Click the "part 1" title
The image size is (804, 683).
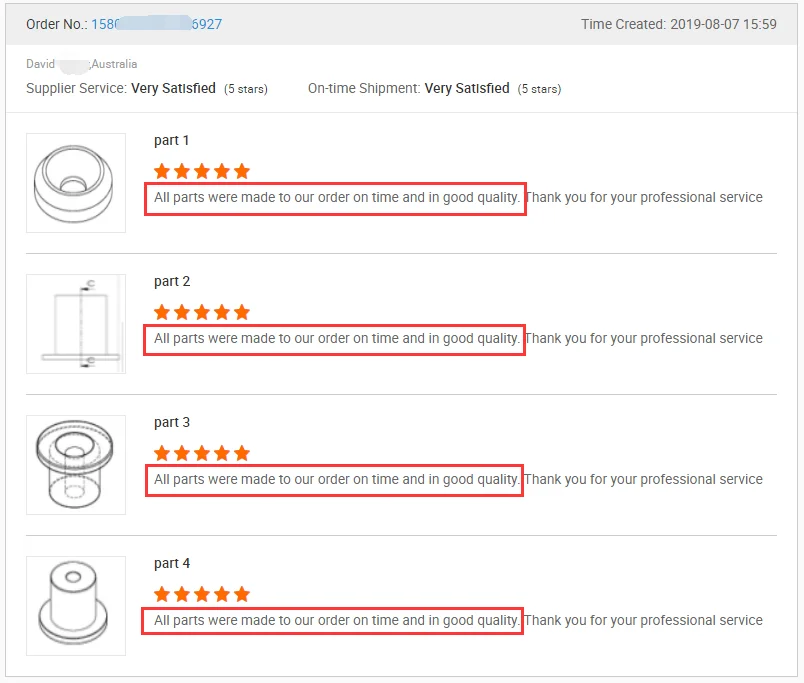pyautogui.click(x=172, y=141)
